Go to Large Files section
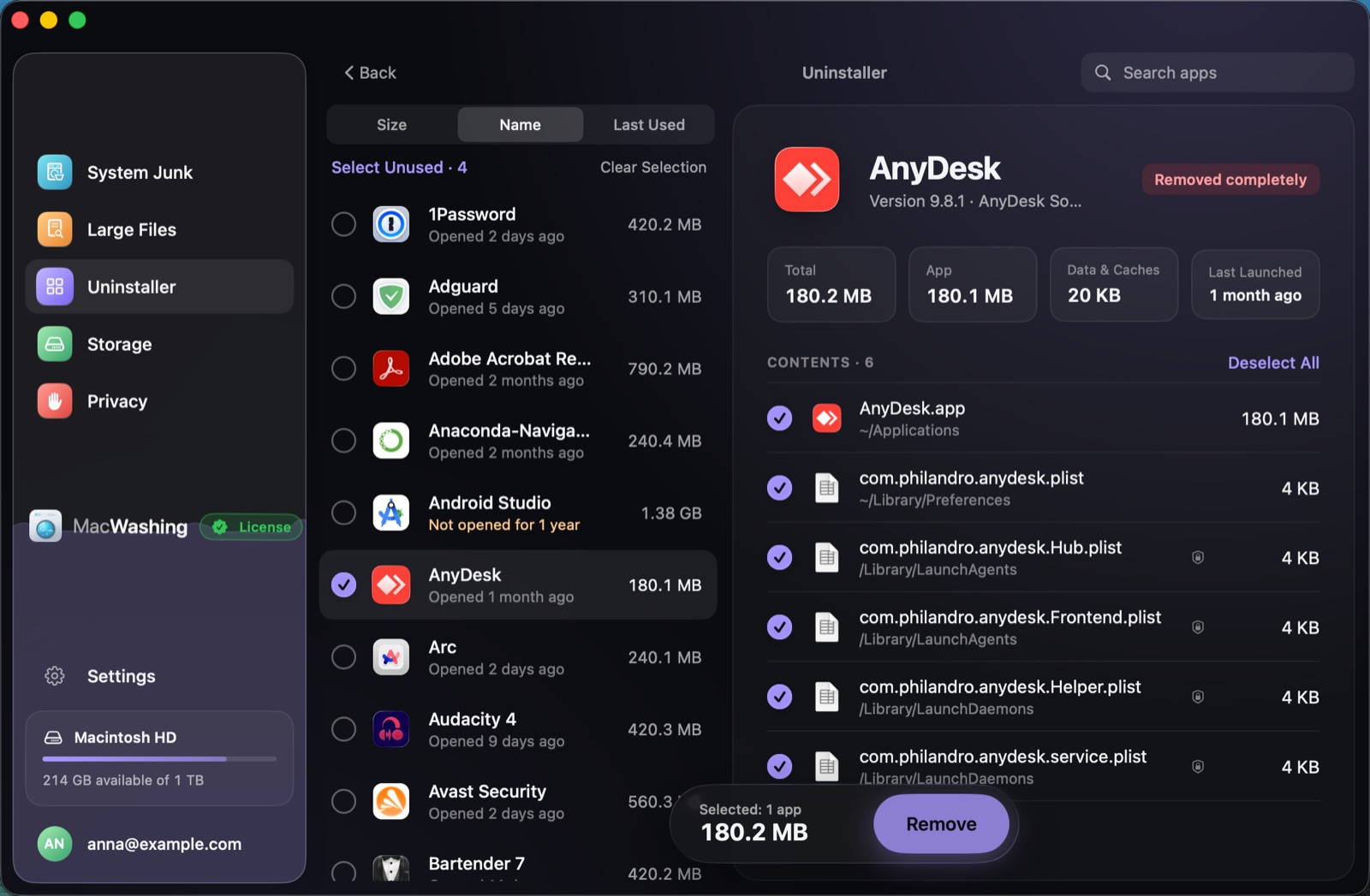This screenshot has height=896, width=1370. click(159, 229)
